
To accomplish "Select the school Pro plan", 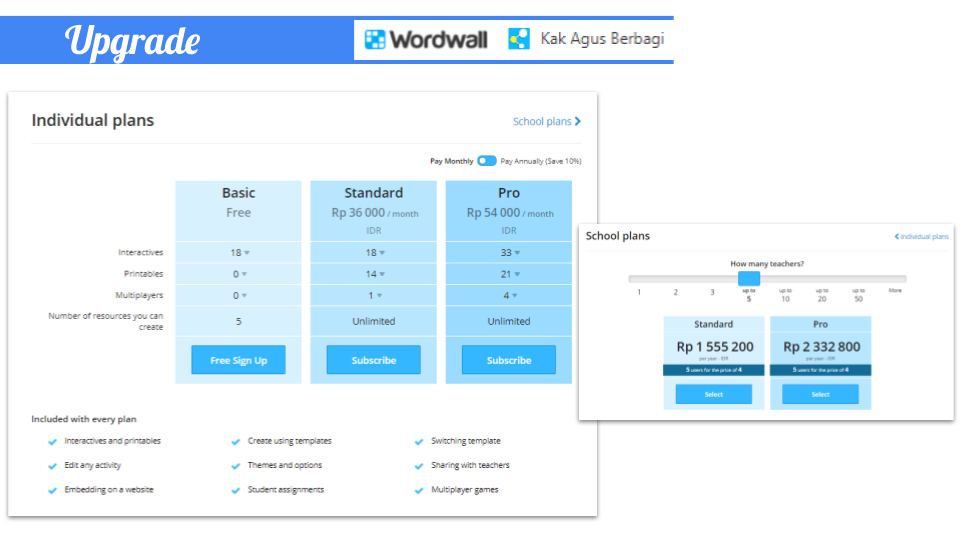I will (x=820, y=394).
